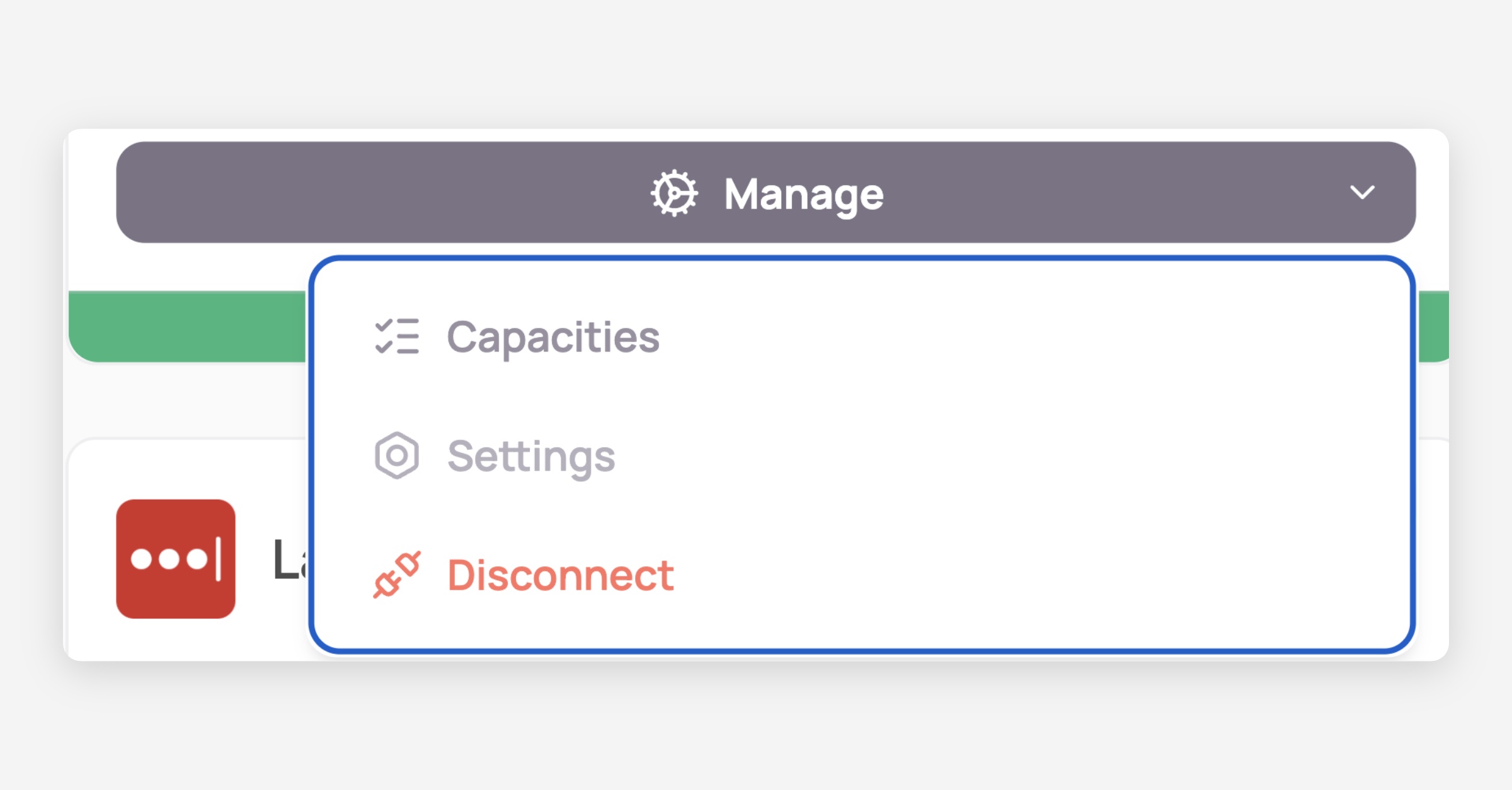Click the green button left of the menu

coord(189,326)
